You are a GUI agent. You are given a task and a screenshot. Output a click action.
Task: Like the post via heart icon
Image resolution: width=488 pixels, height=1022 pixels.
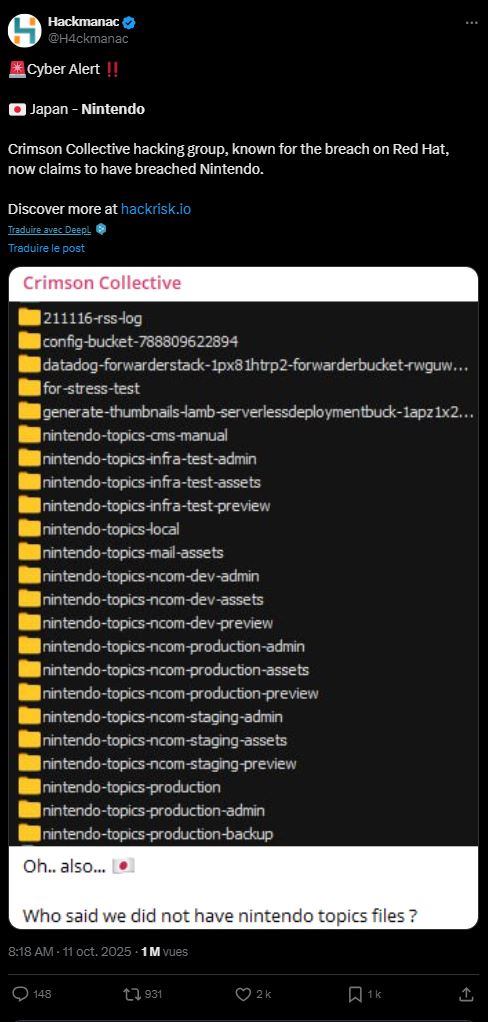click(x=243, y=994)
